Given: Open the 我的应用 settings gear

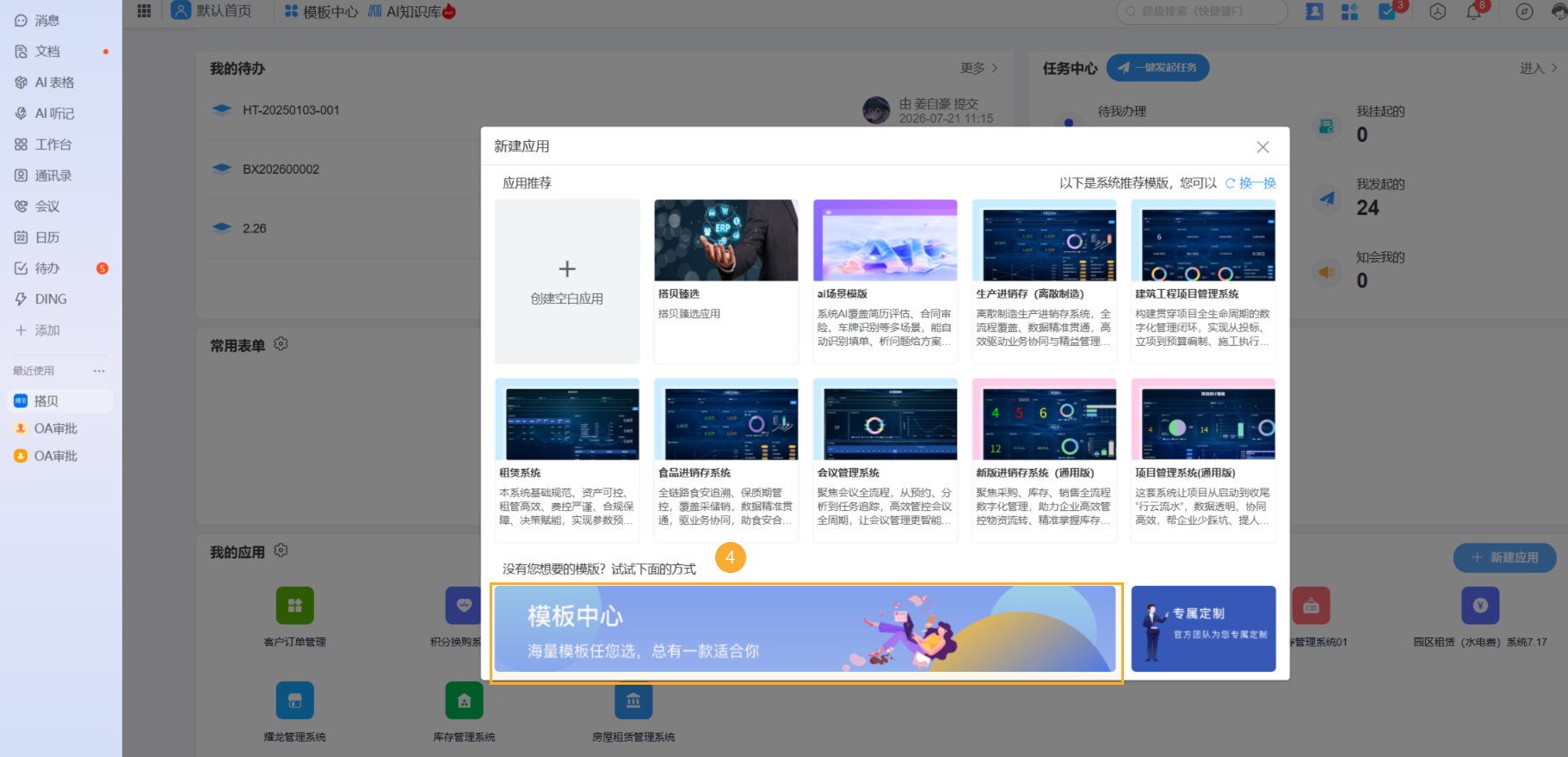Looking at the screenshot, I should pyautogui.click(x=281, y=551).
